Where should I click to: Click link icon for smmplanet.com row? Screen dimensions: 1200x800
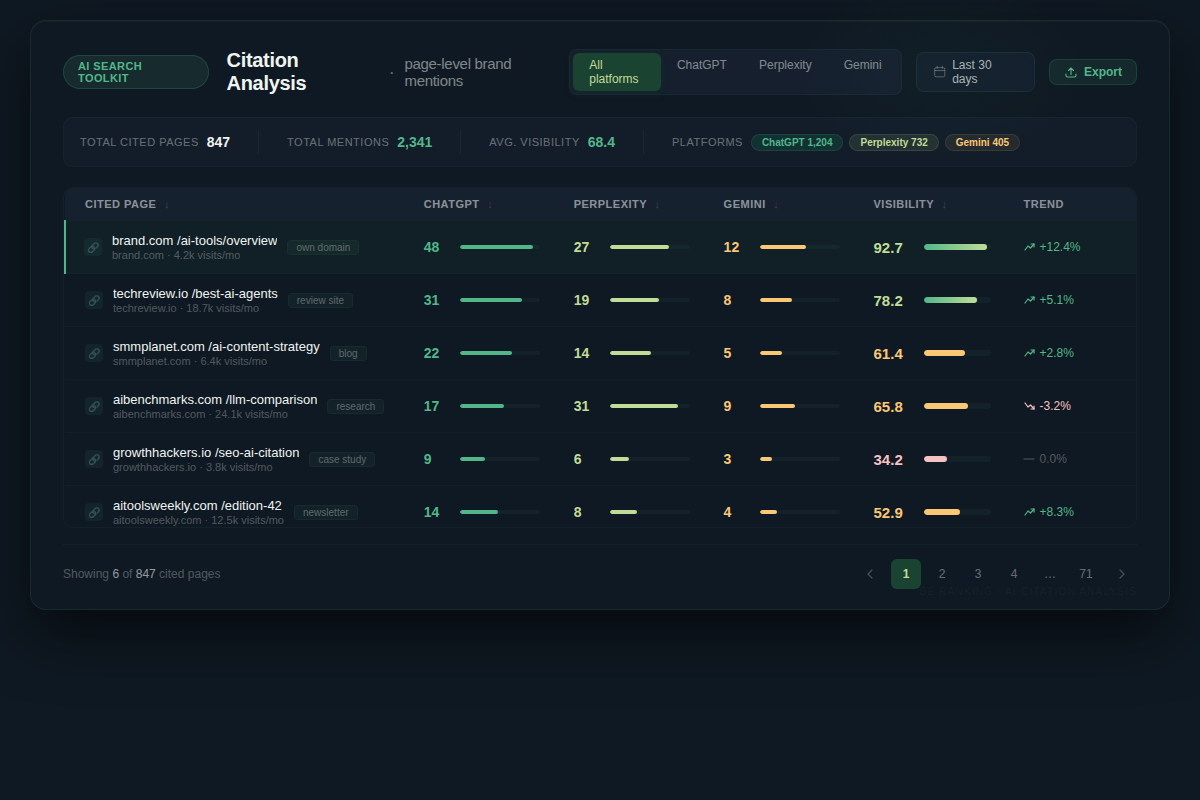tap(94, 353)
